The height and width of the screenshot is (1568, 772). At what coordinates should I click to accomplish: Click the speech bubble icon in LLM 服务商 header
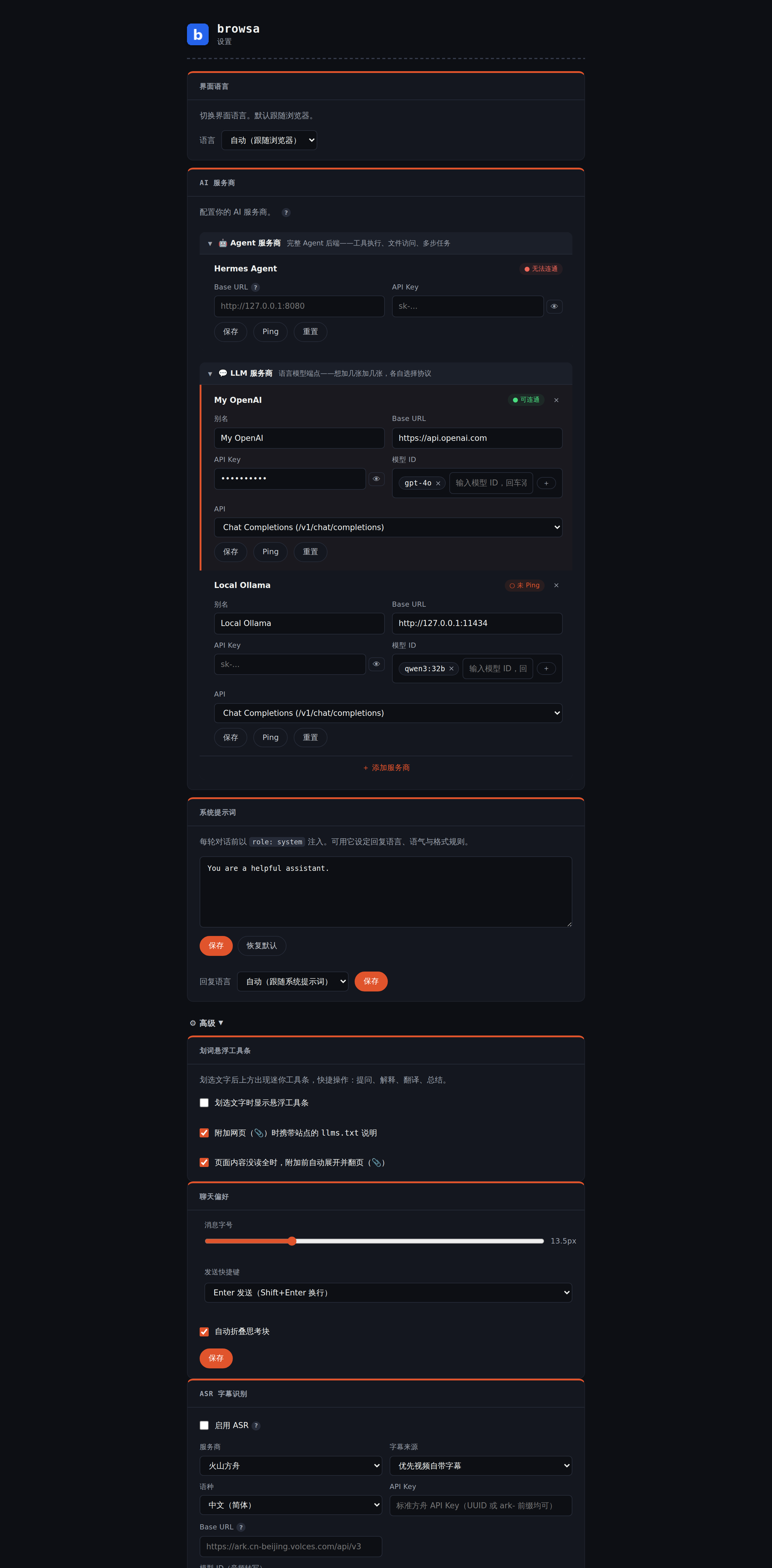pyautogui.click(x=223, y=373)
